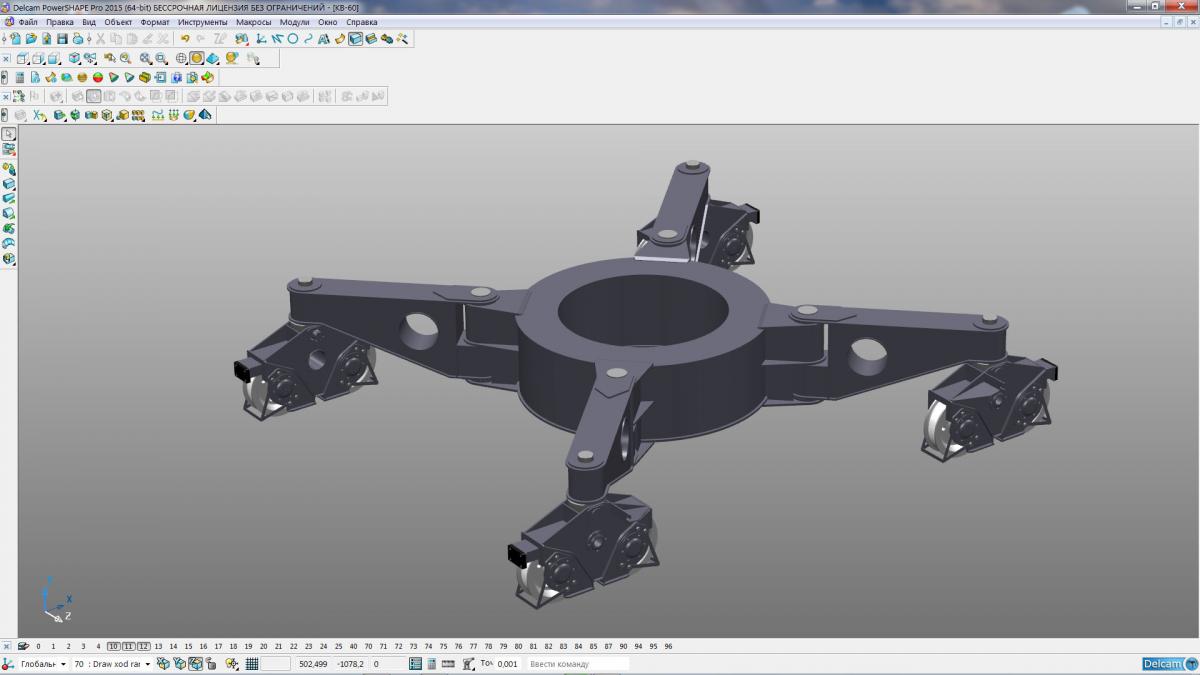Click the Y coordinate field -1078,2
This screenshot has width=1200, height=675.
tap(351, 663)
